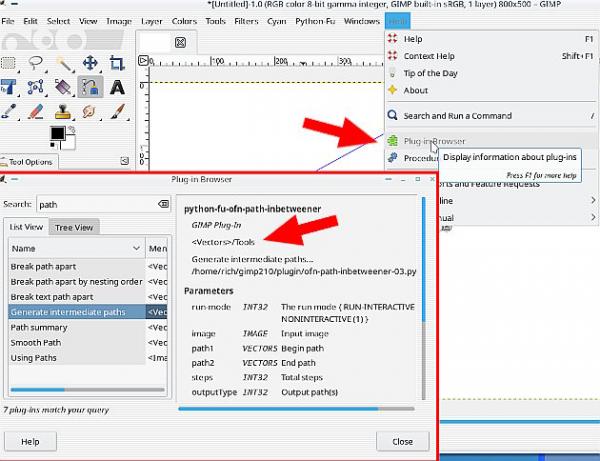Click the green Plug-in Browser puzzle icon
The image size is (600, 461).
click(x=393, y=141)
